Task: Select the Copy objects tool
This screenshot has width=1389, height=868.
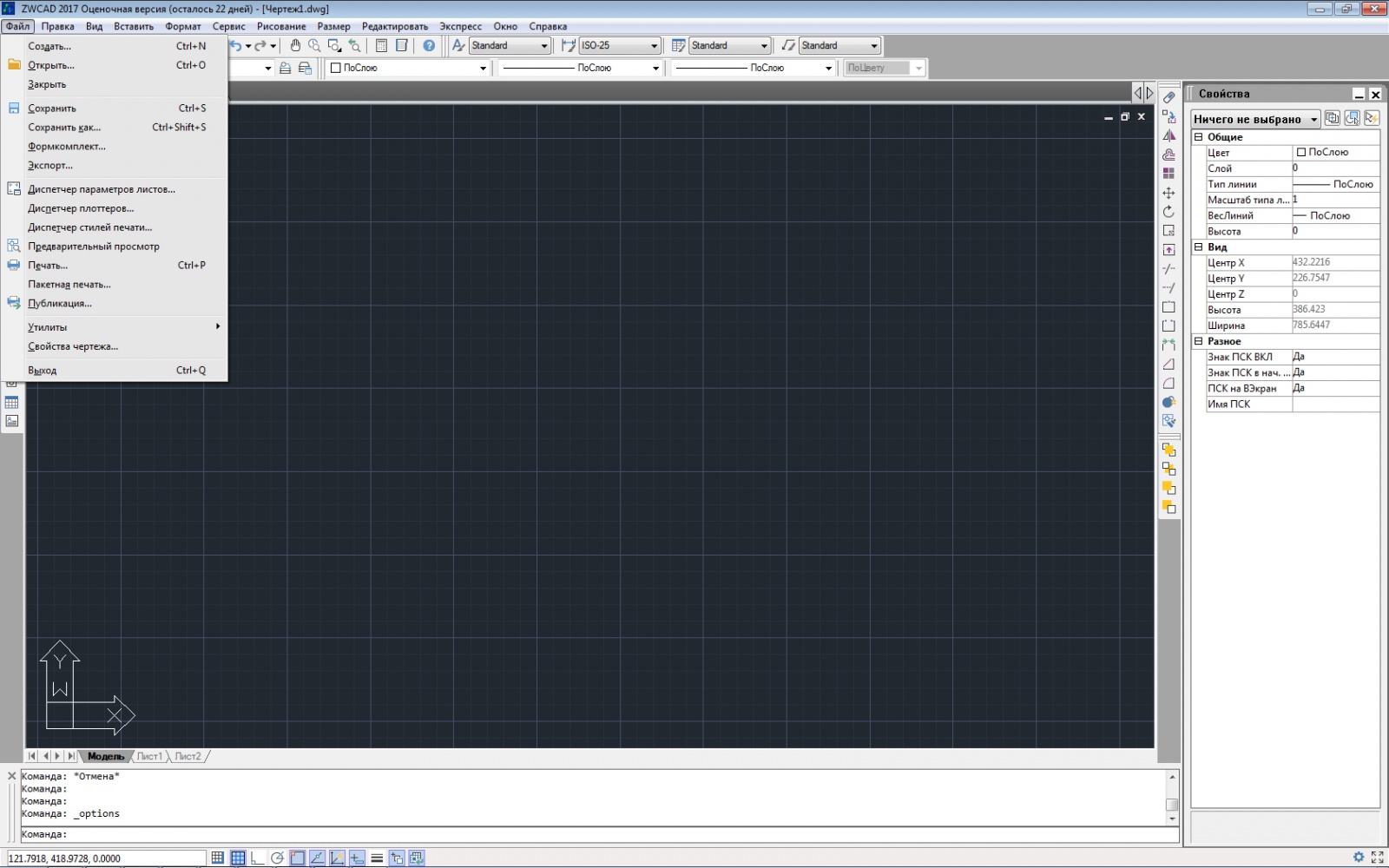Action: 1169,116
